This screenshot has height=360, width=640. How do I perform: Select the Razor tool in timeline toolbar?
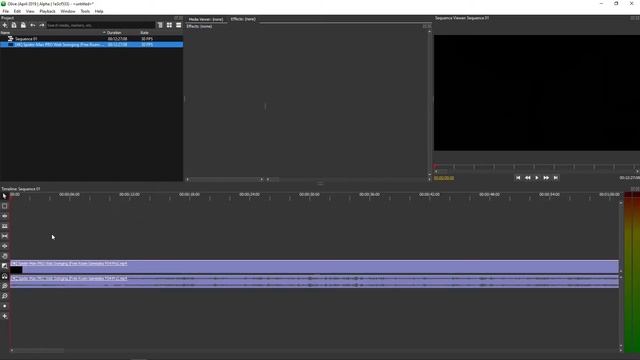tap(5, 226)
